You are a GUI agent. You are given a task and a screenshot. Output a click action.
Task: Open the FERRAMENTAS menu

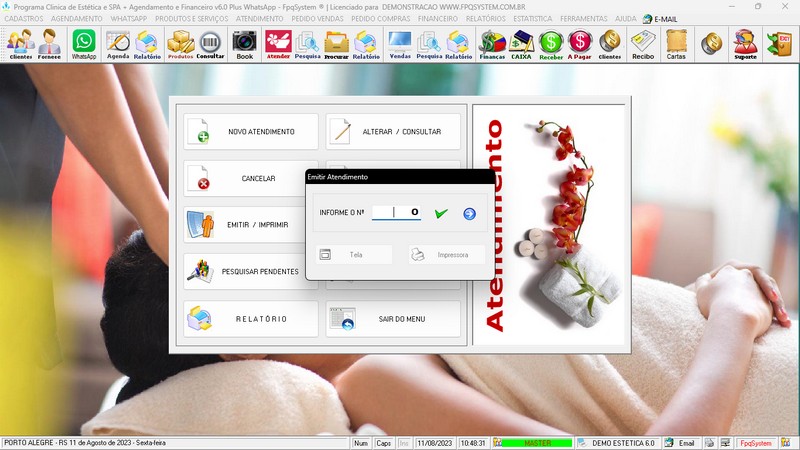(x=584, y=18)
